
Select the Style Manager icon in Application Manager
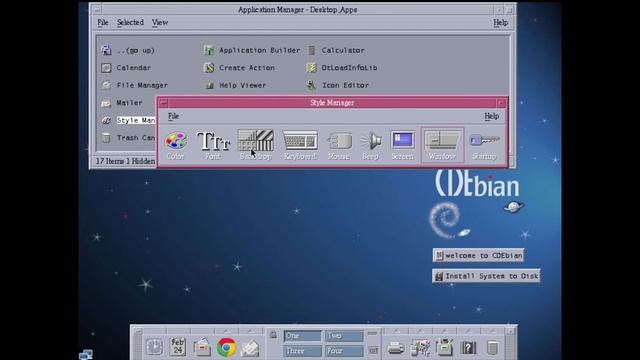(x=106, y=120)
